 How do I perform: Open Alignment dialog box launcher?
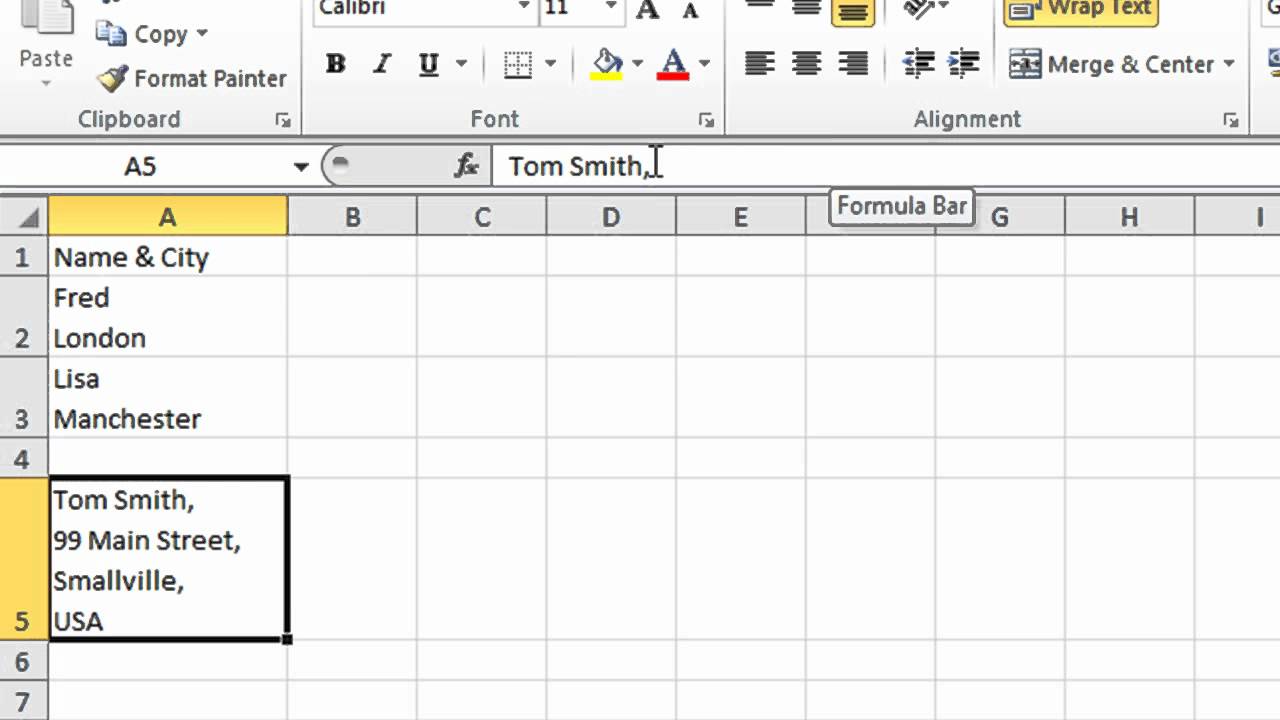1230,120
